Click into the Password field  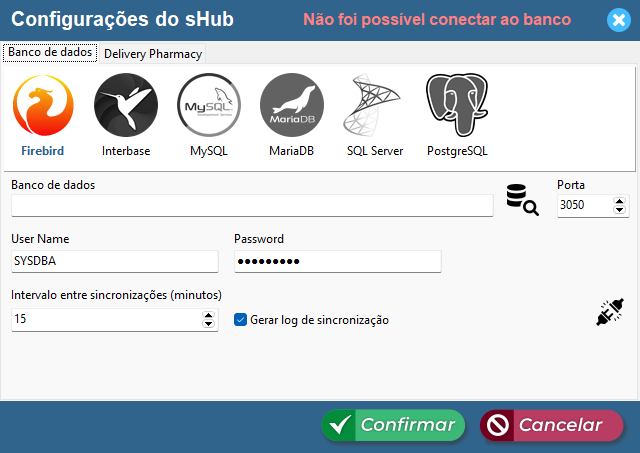[337, 261]
